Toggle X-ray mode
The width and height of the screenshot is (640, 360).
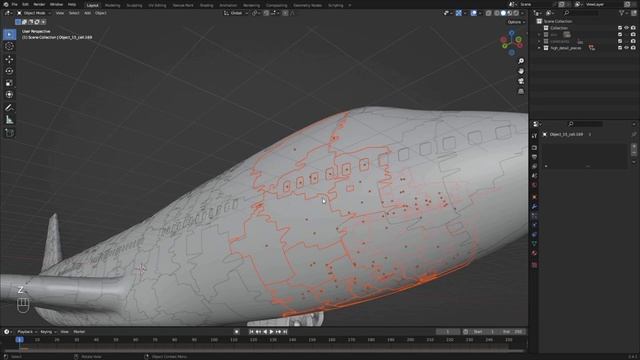(x=489, y=13)
